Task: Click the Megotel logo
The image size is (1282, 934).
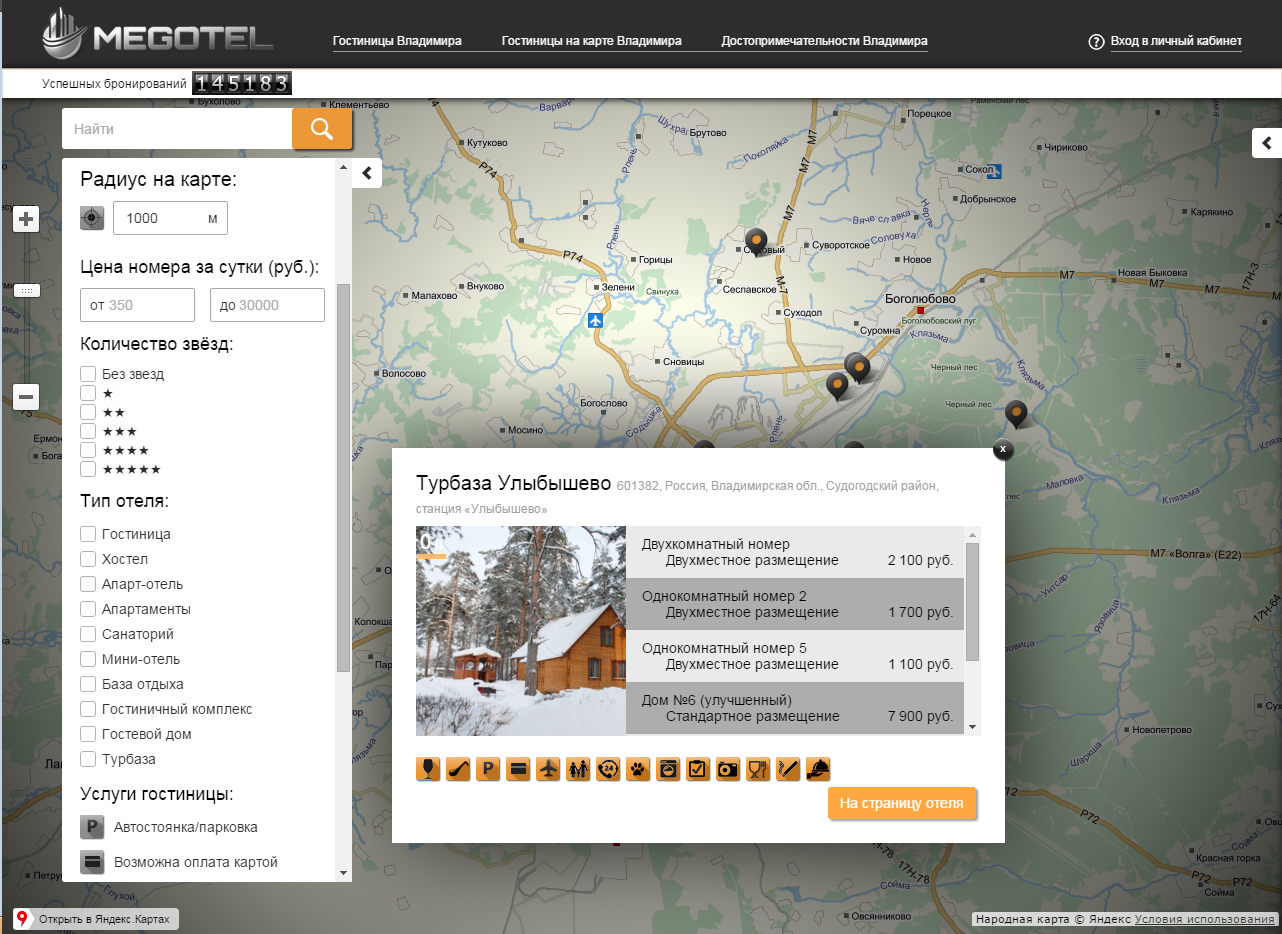Action: 158,36
